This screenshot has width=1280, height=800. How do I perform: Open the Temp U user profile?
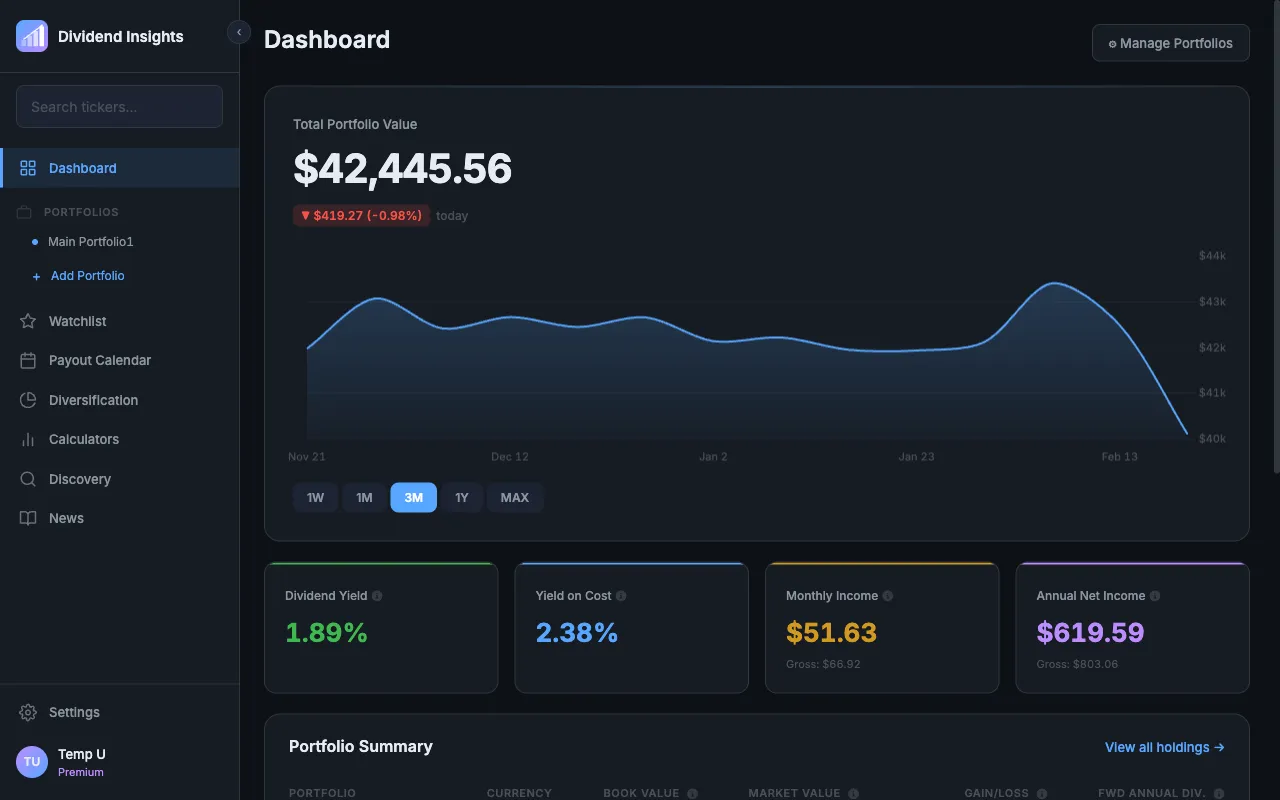[80, 761]
